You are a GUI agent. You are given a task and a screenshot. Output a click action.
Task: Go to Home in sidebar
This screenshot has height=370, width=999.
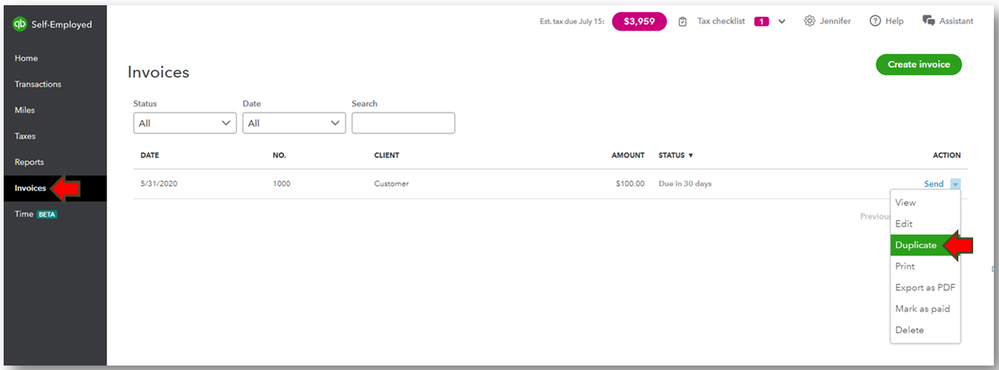click(26, 58)
